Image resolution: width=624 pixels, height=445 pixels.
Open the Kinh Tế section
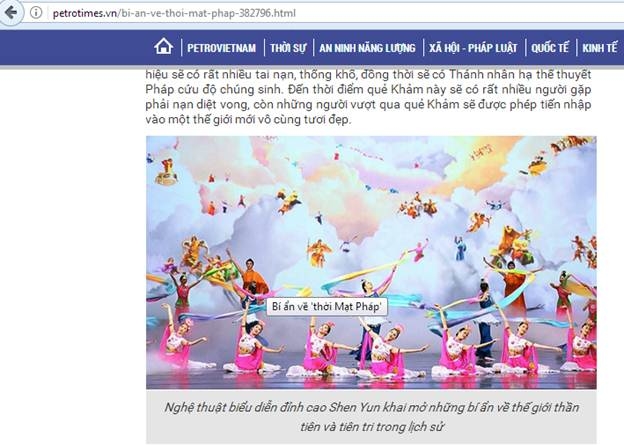tap(600, 48)
